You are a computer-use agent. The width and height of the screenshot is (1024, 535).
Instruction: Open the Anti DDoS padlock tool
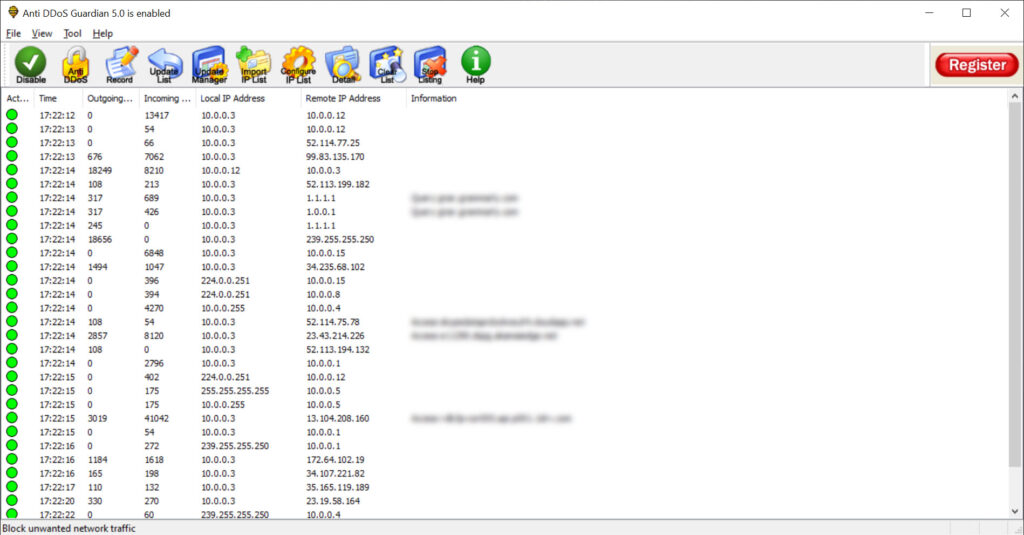(75, 65)
